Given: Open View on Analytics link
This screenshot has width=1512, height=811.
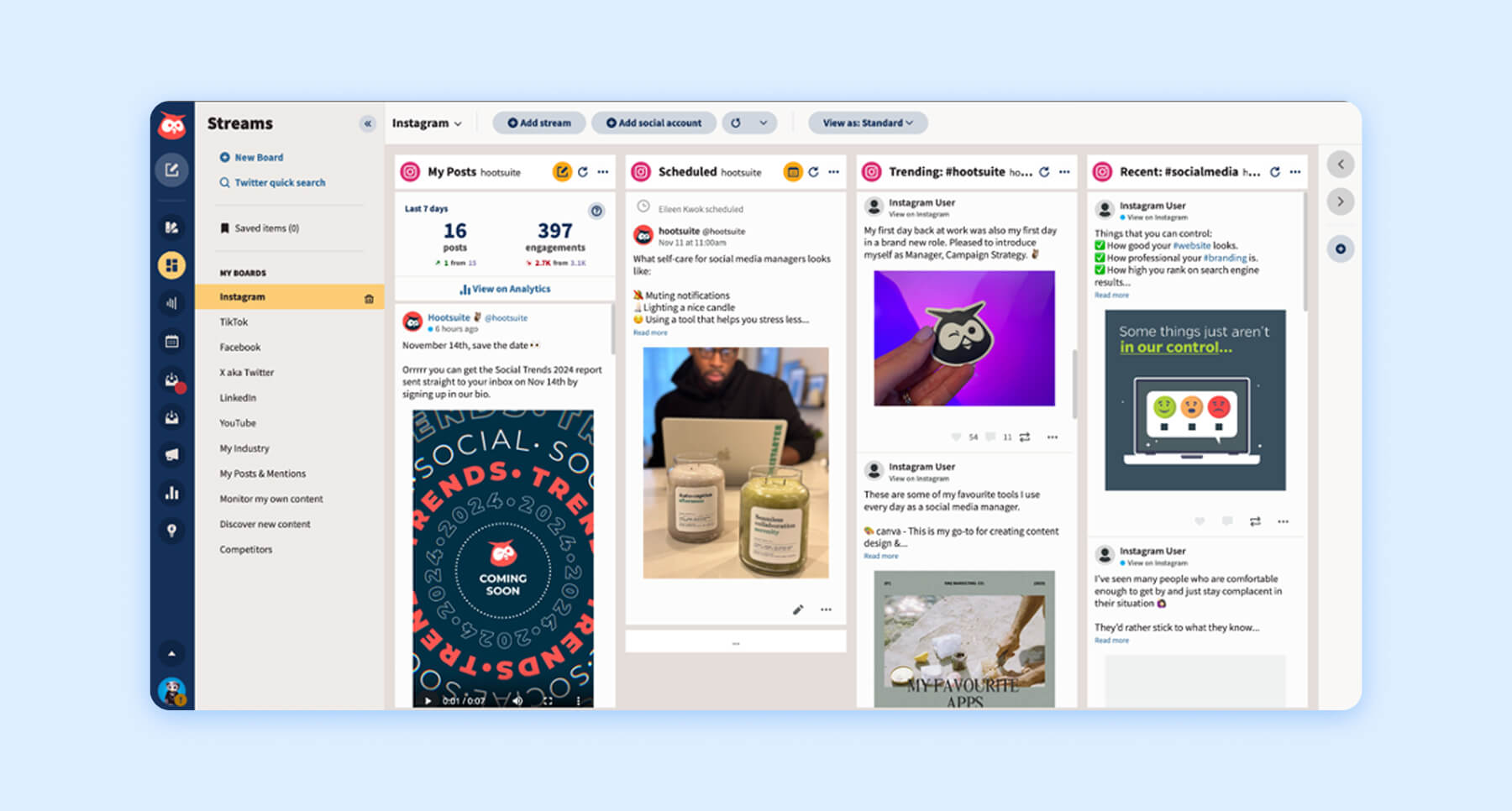Looking at the screenshot, I should 505,289.
